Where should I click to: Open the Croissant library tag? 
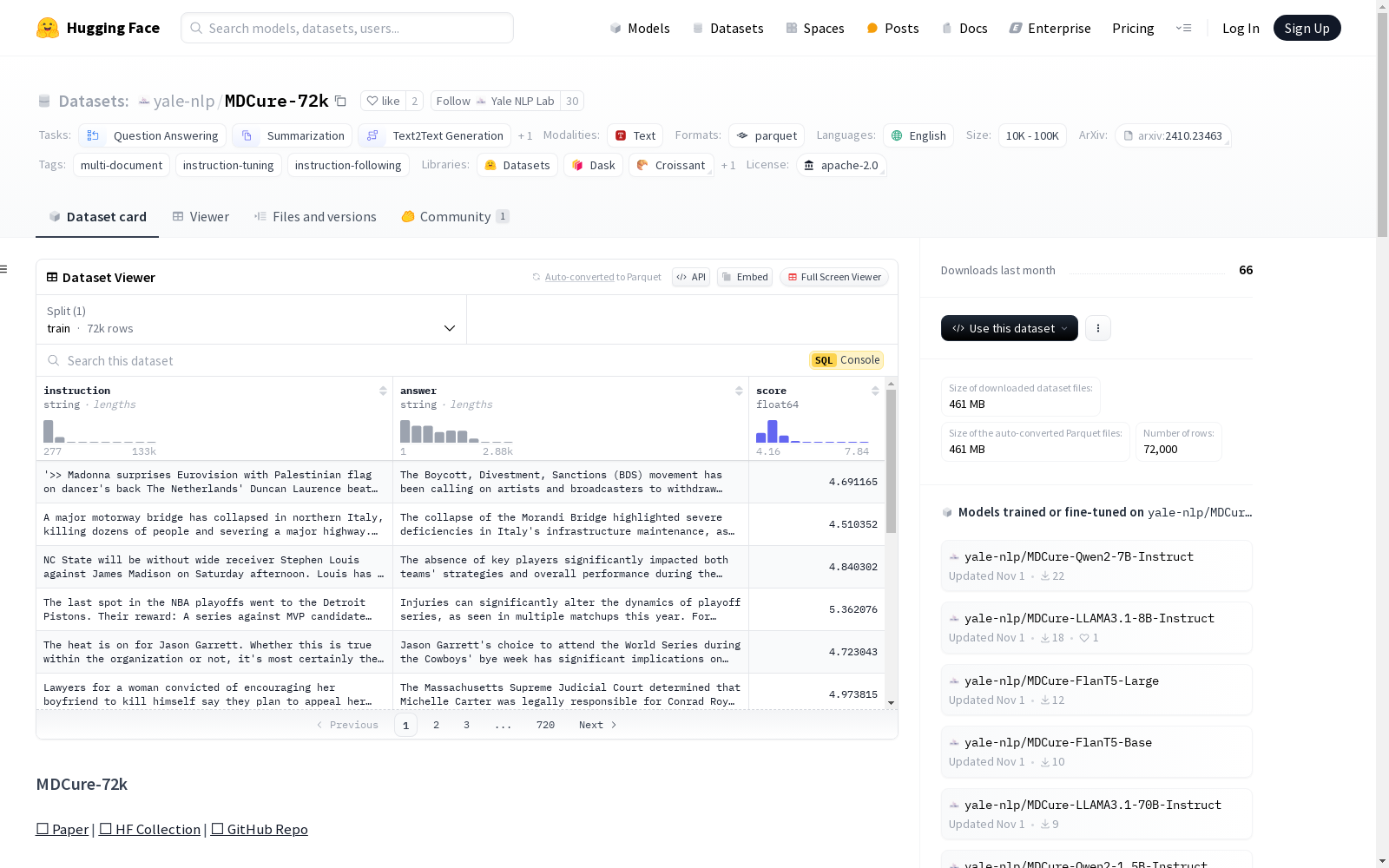pos(671,165)
